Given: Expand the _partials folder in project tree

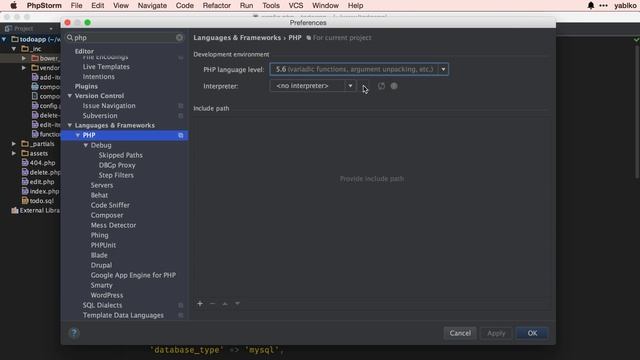Looking at the screenshot, I should tap(14, 144).
